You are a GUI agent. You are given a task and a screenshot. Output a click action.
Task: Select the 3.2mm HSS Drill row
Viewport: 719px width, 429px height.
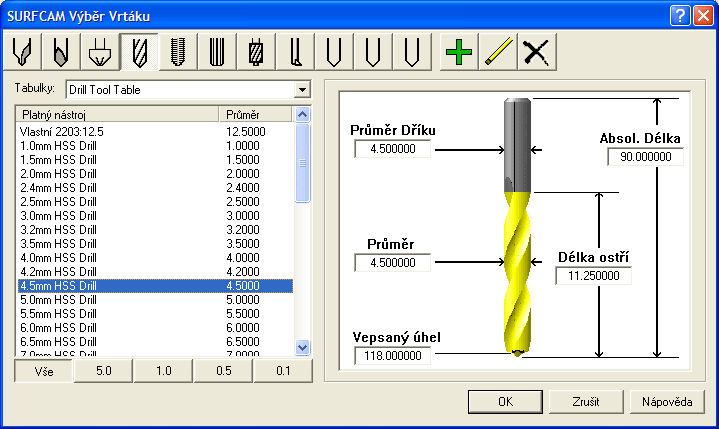(x=155, y=230)
